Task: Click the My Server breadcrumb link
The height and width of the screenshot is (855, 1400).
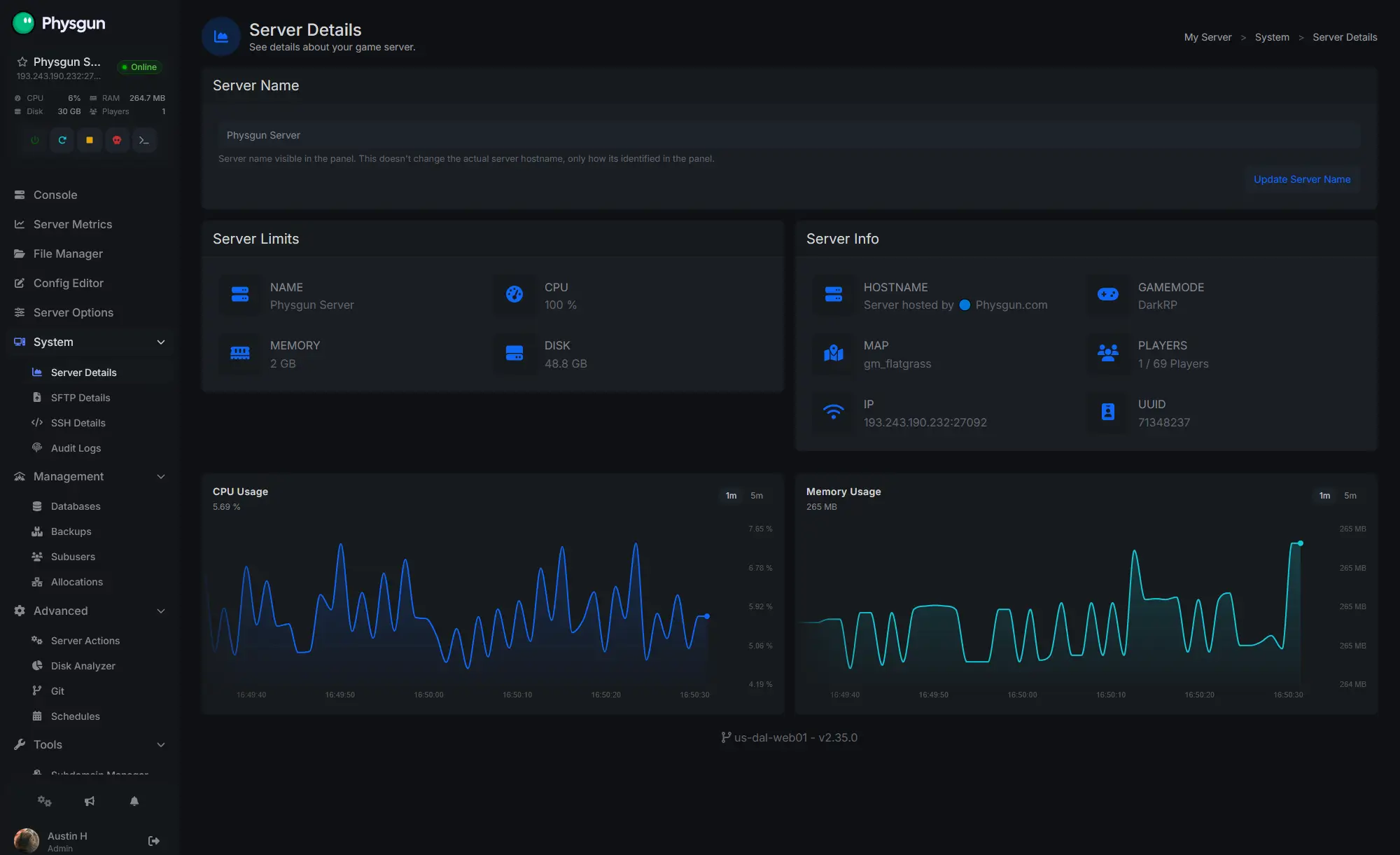Action: click(x=1207, y=37)
